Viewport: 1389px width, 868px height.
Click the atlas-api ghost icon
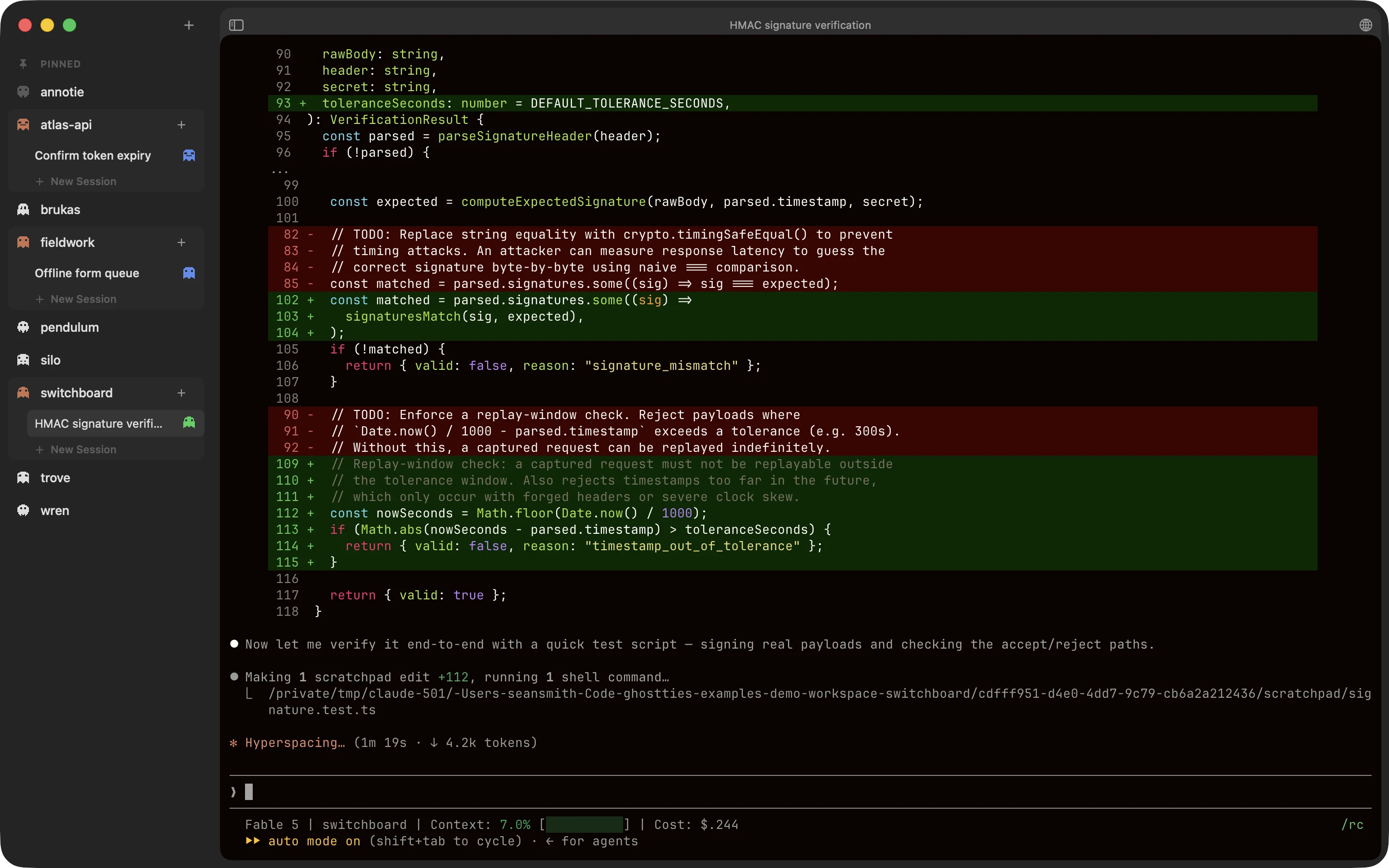click(x=24, y=124)
